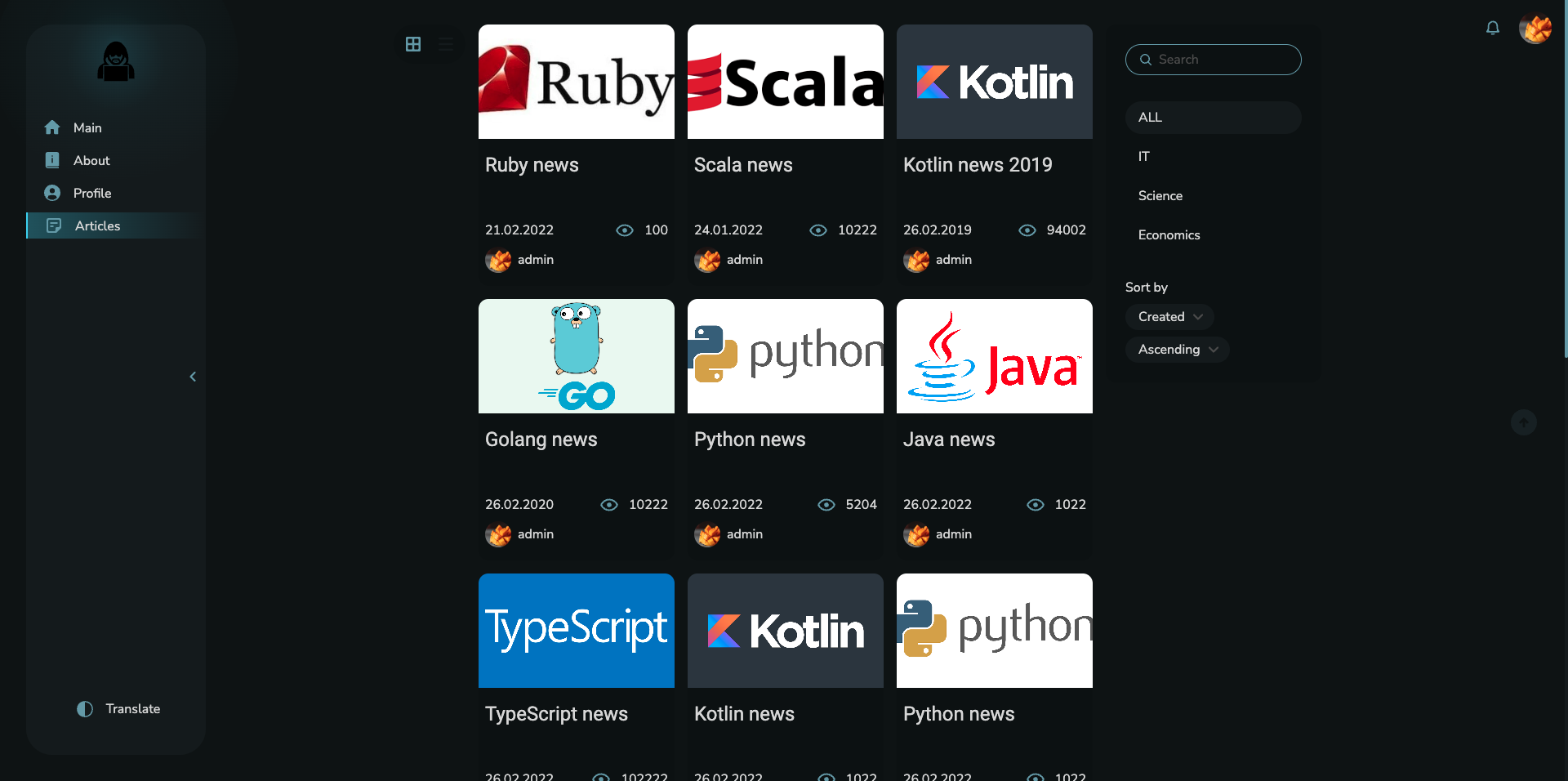Open the Scala logo thumbnail

tap(786, 82)
